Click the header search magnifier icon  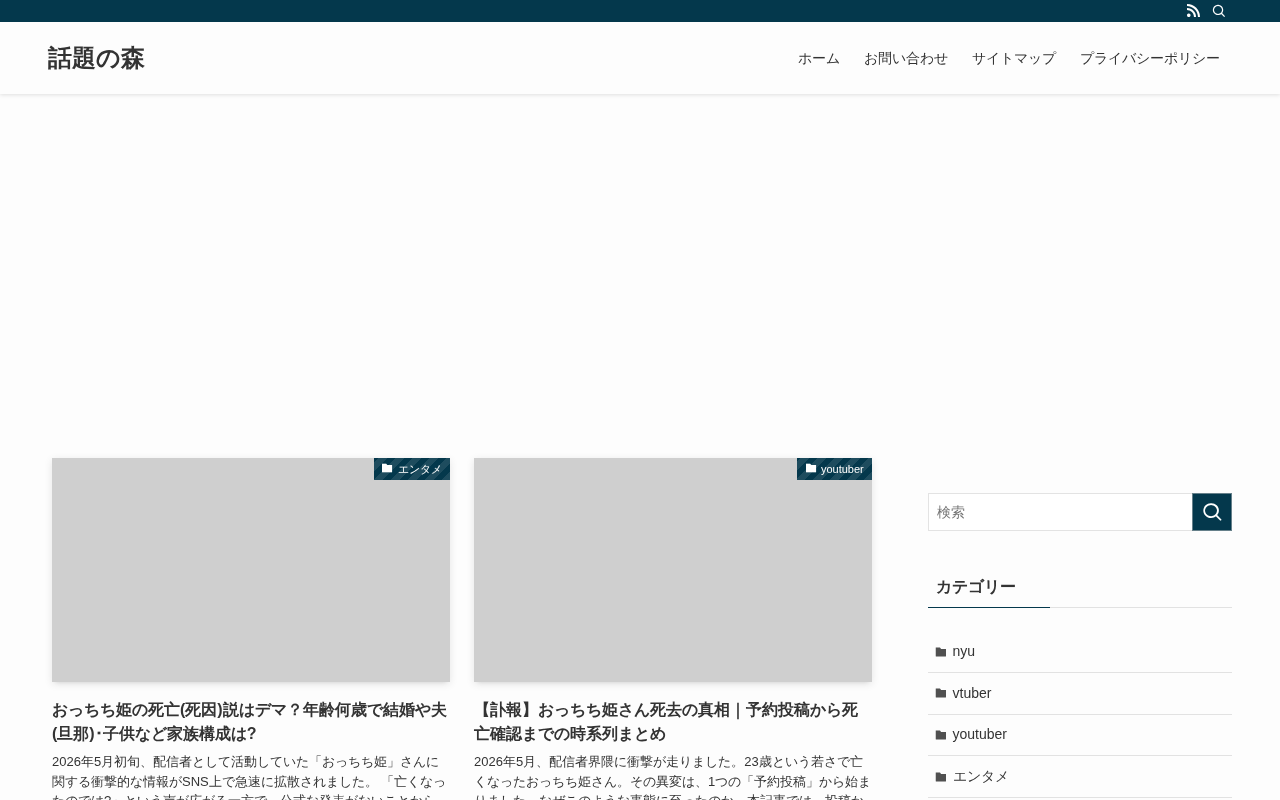[x=1219, y=11]
